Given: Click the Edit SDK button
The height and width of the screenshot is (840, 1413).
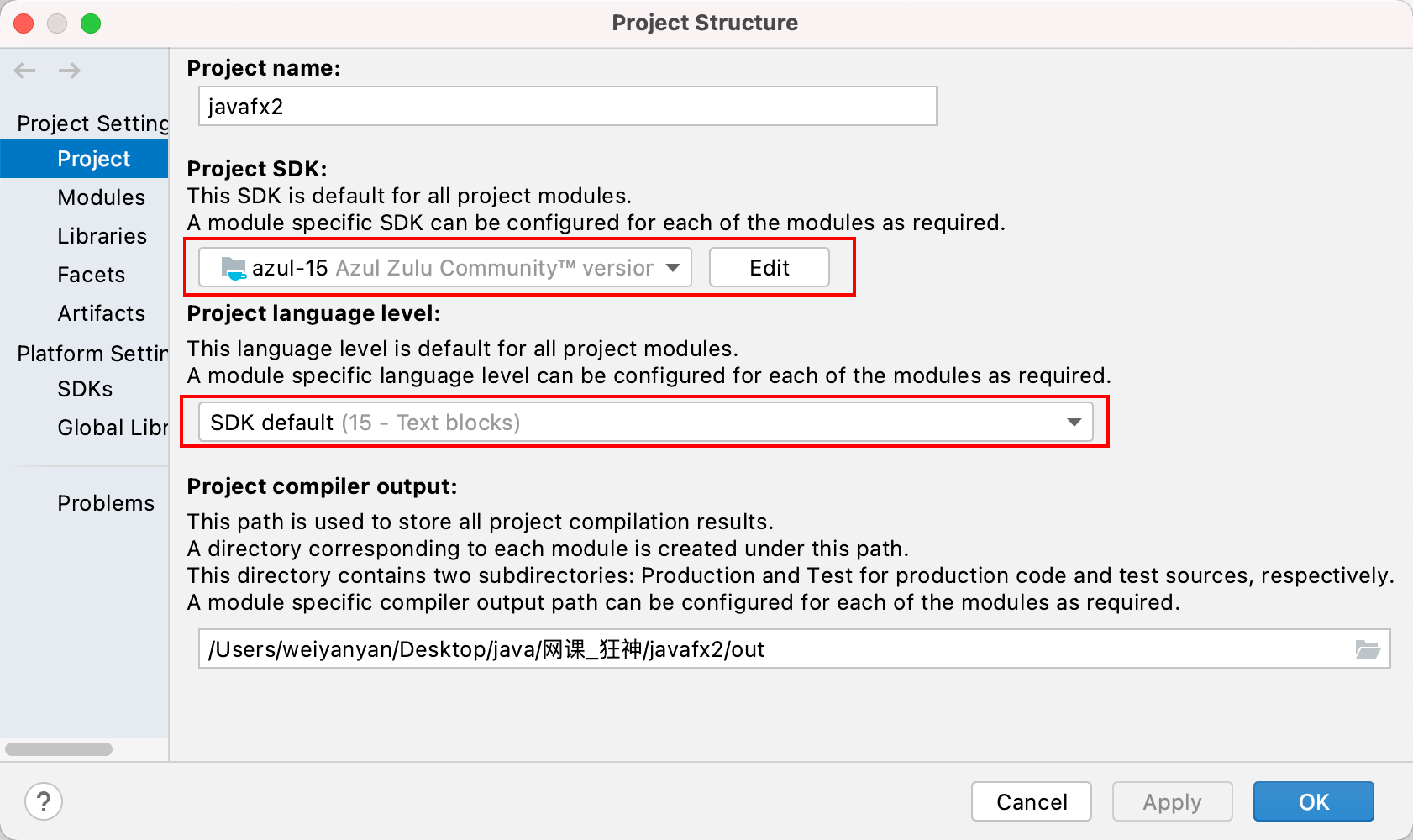Looking at the screenshot, I should coord(769,268).
